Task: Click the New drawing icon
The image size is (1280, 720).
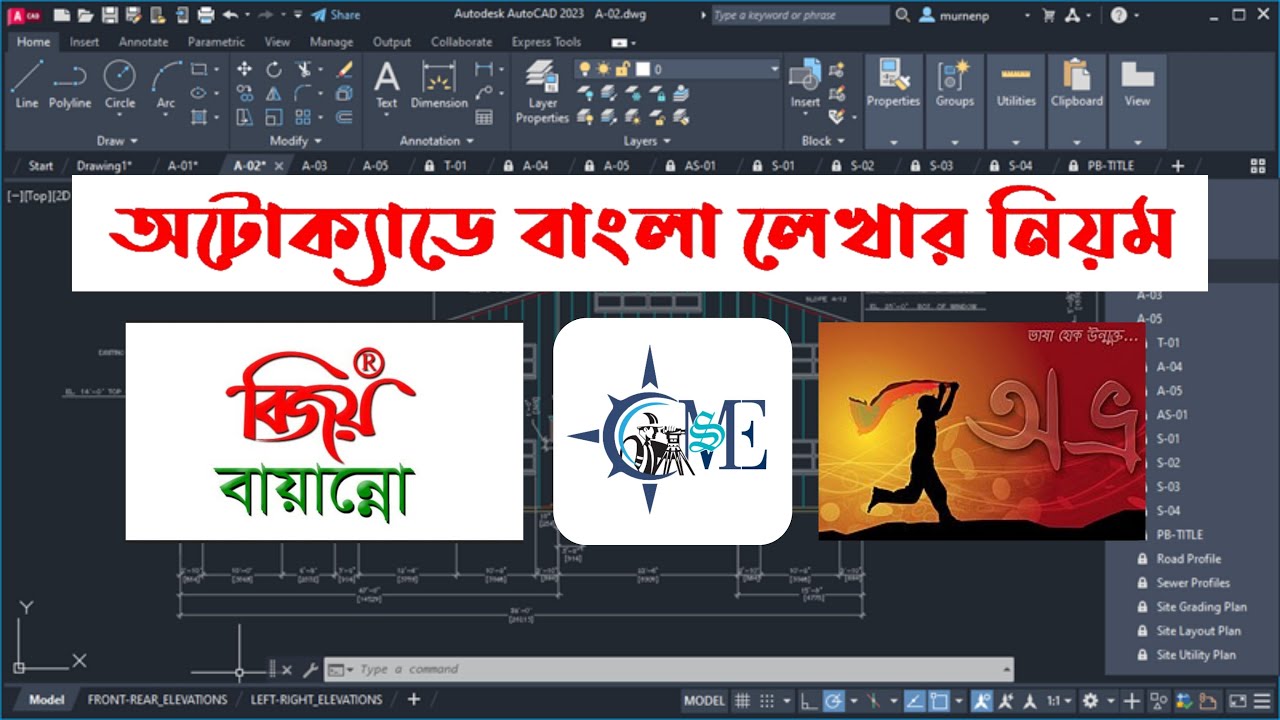Action: [62, 15]
